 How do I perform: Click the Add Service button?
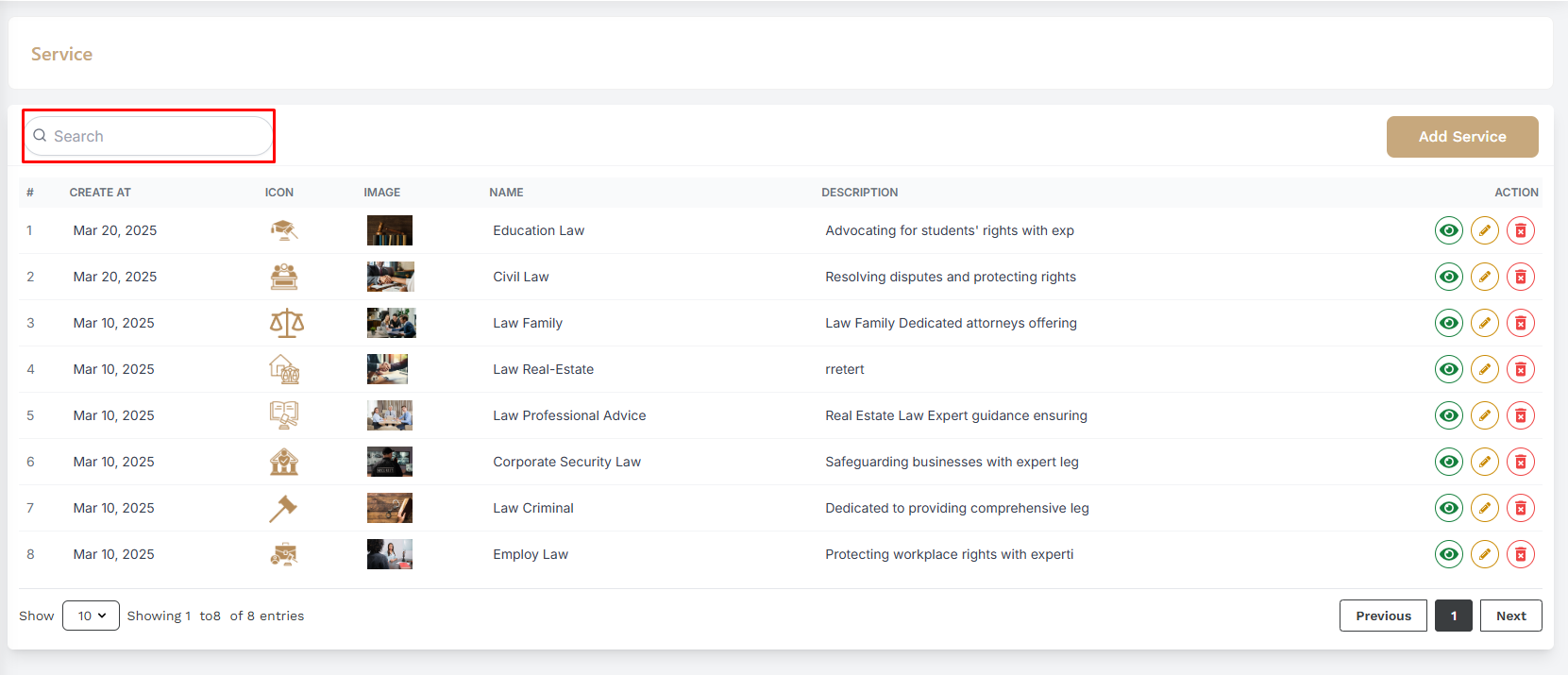[1462, 137]
